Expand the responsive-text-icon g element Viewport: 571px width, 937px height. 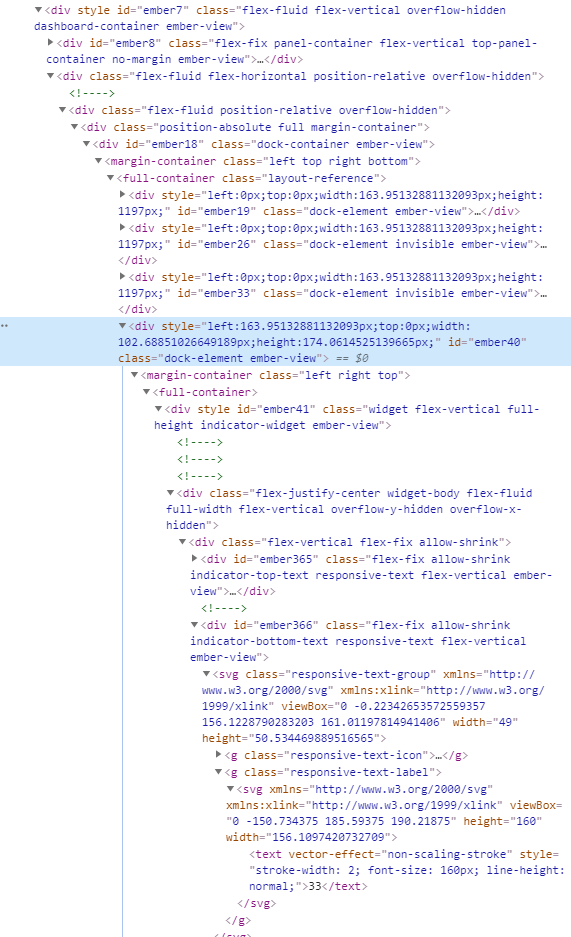(x=218, y=755)
